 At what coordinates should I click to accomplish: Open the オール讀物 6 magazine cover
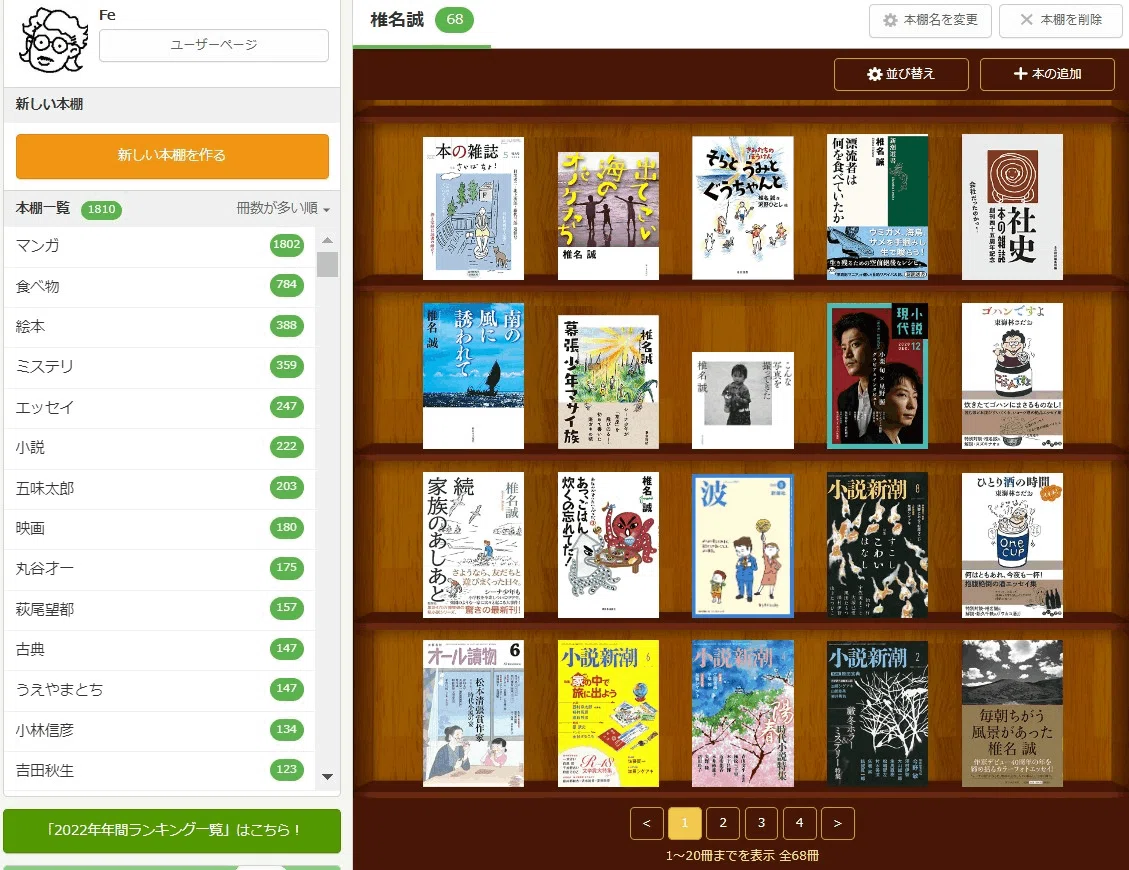(x=473, y=714)
